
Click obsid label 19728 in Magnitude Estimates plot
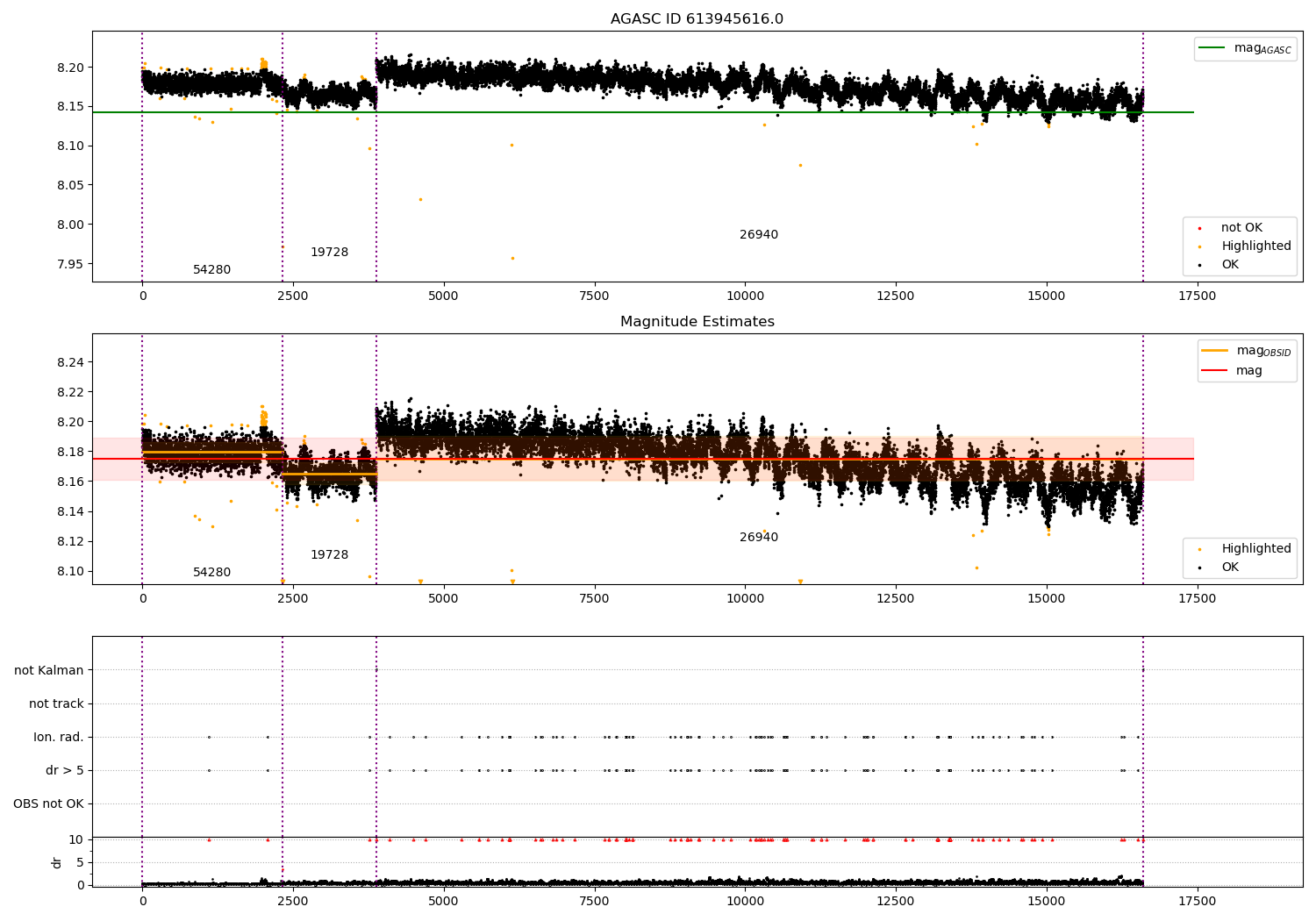point(329,555)
